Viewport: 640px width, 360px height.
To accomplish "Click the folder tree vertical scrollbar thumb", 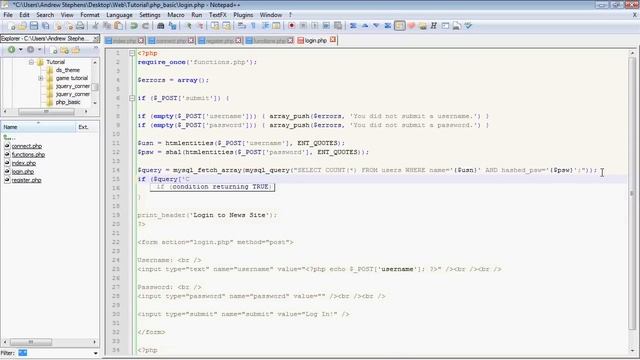I will coord(95,87).
